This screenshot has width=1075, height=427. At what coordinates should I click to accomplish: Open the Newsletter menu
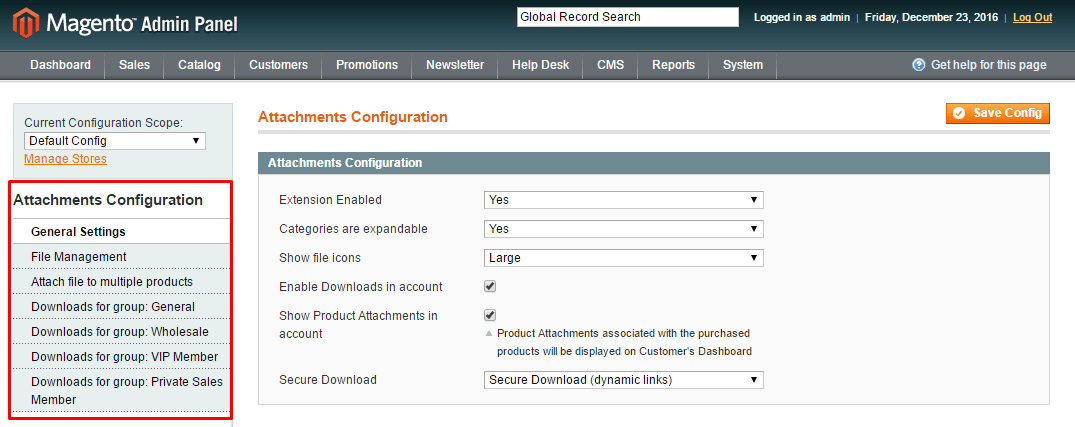click(455, 65)
